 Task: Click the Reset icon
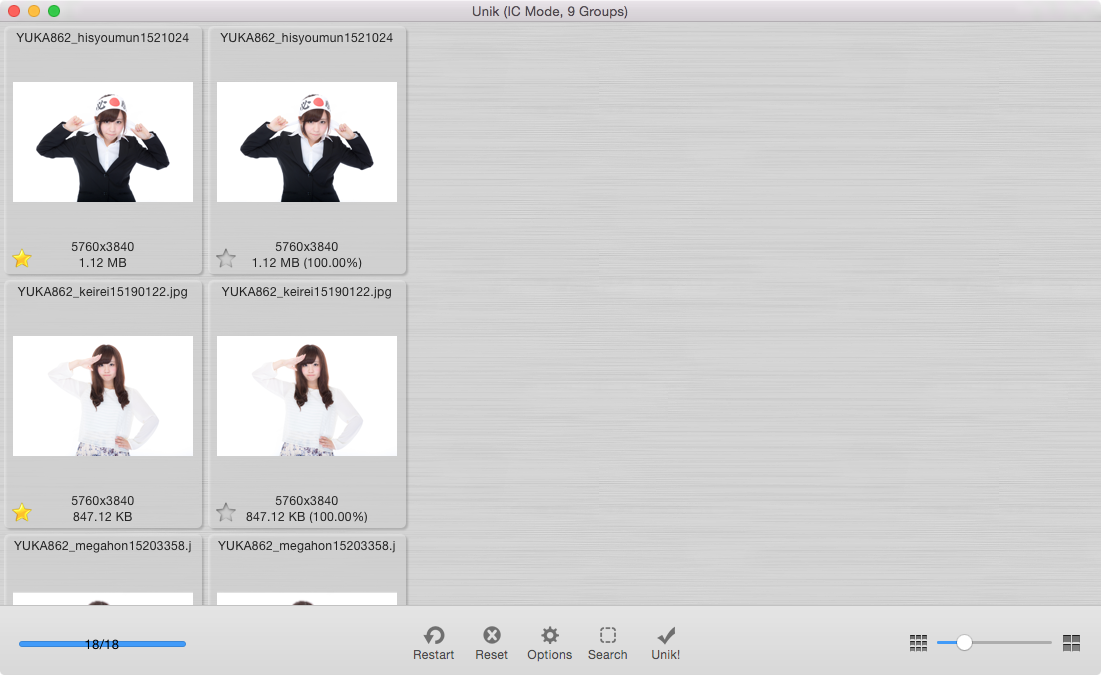[x=492, y=635]
